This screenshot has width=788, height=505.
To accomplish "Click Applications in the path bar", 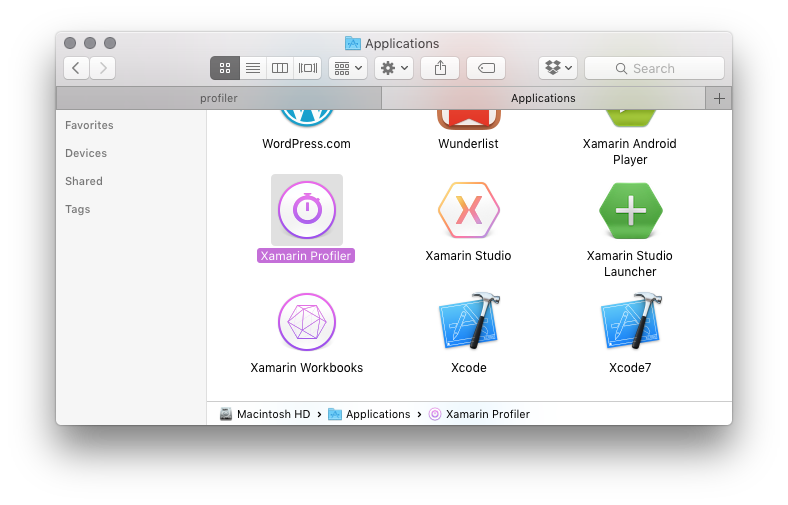I will point(369,414).
